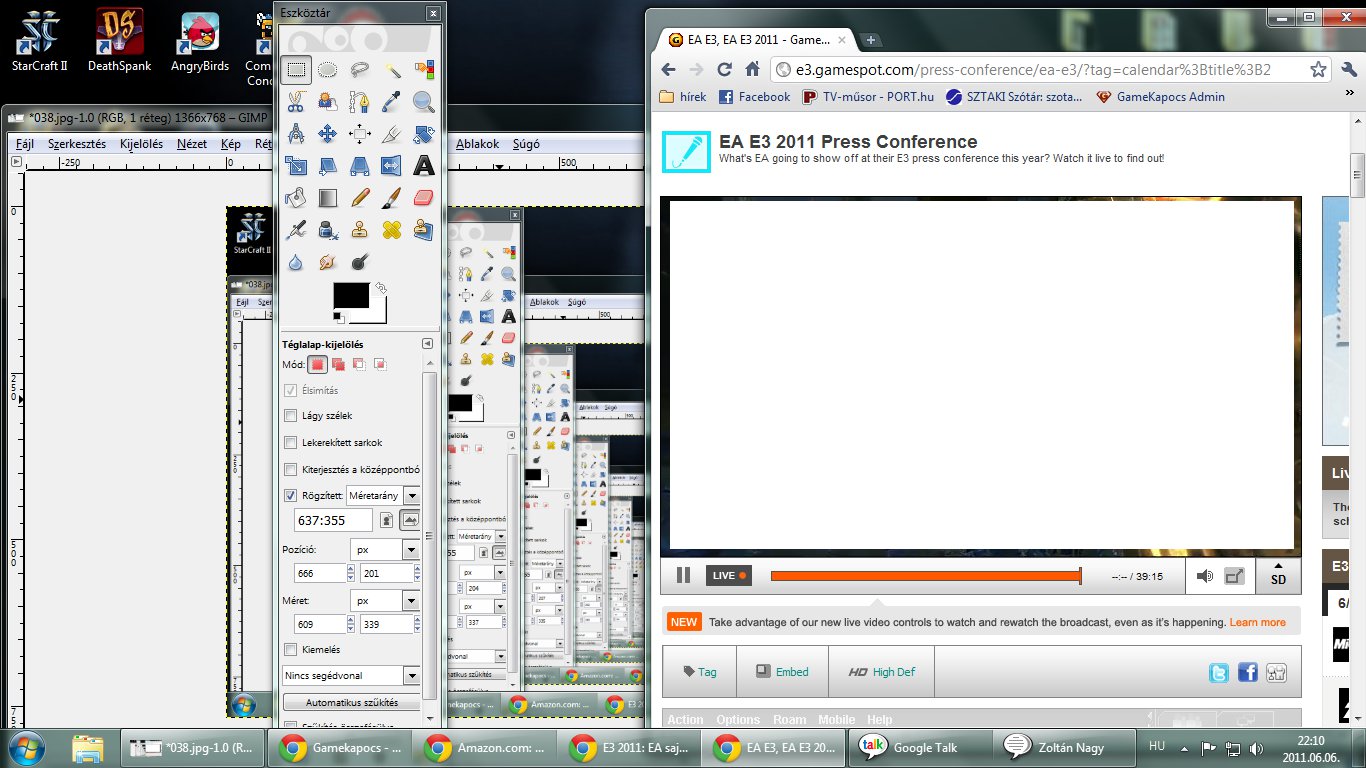1366x768 pixels.
Task: Open the tool options panel menu arrow
Action: coord(428,343)
